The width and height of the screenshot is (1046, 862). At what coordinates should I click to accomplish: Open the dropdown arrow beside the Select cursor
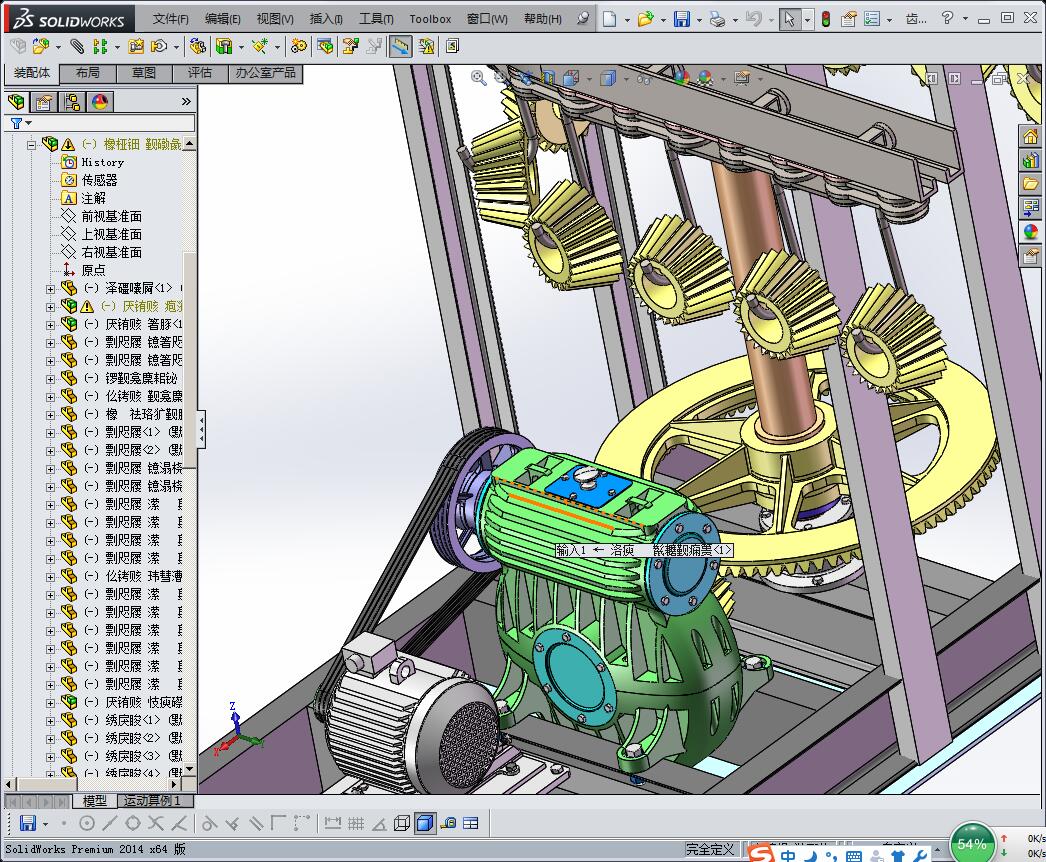806,19
